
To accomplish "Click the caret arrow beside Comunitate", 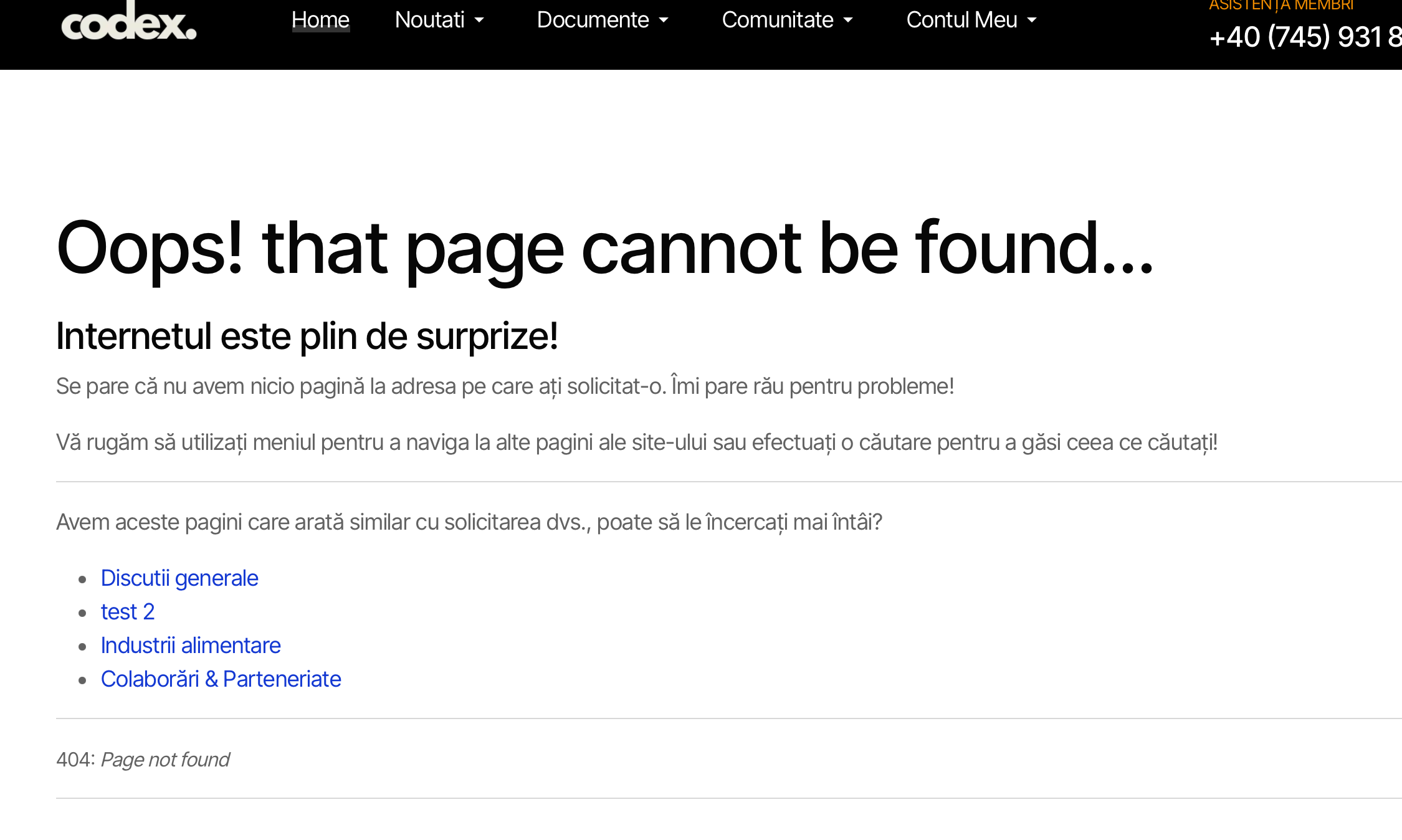I will (848, 21).
